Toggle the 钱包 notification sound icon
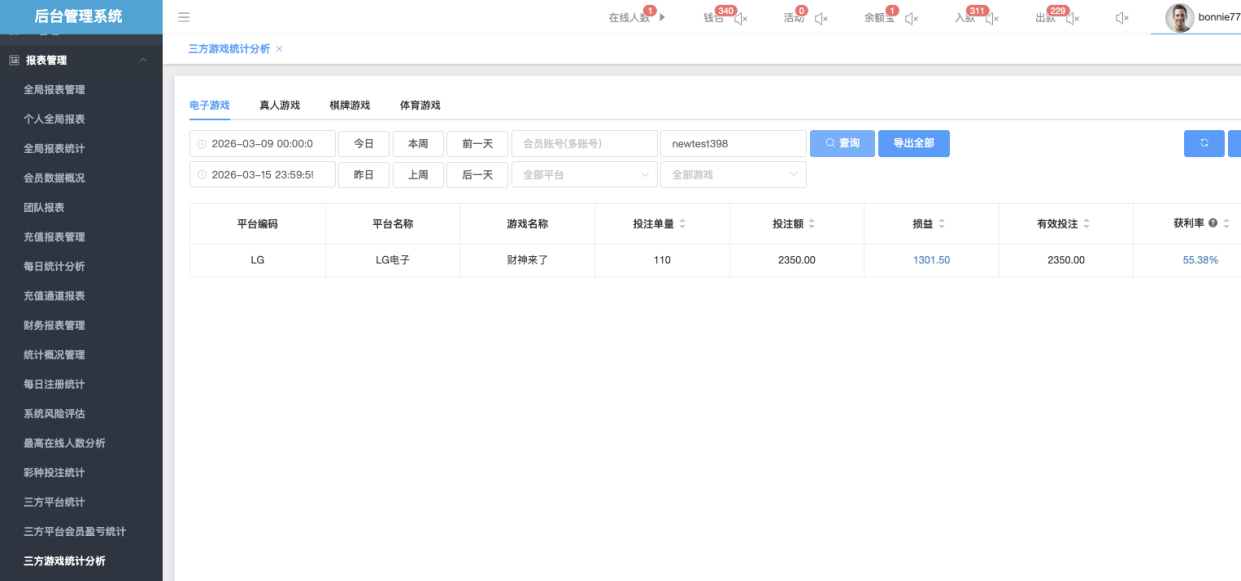Image resolution: width=1241 pixels, height=581 pixels. (x=740, y=18)
